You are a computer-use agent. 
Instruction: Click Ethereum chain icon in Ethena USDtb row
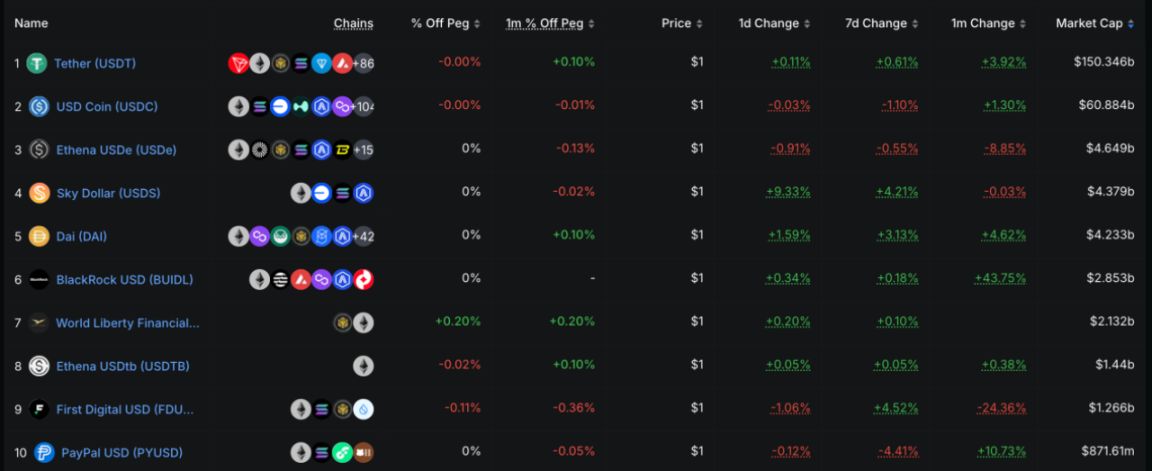[363, 366]
